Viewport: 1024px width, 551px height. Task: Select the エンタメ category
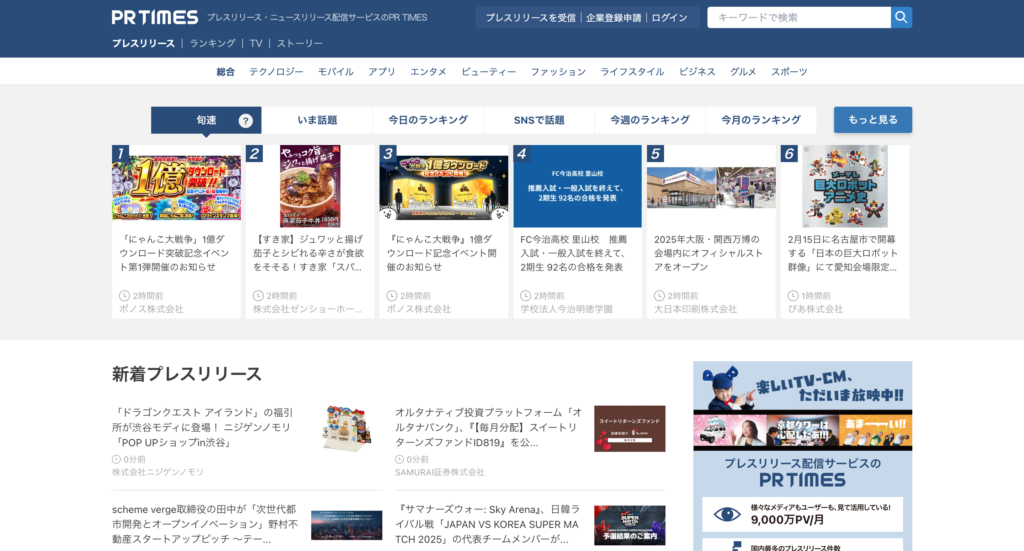[x=428, y=72]
